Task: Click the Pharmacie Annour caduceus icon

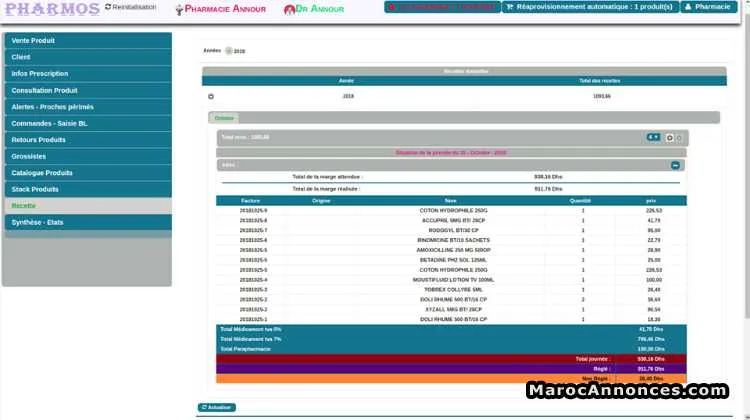Action: [x=179, y=10]
